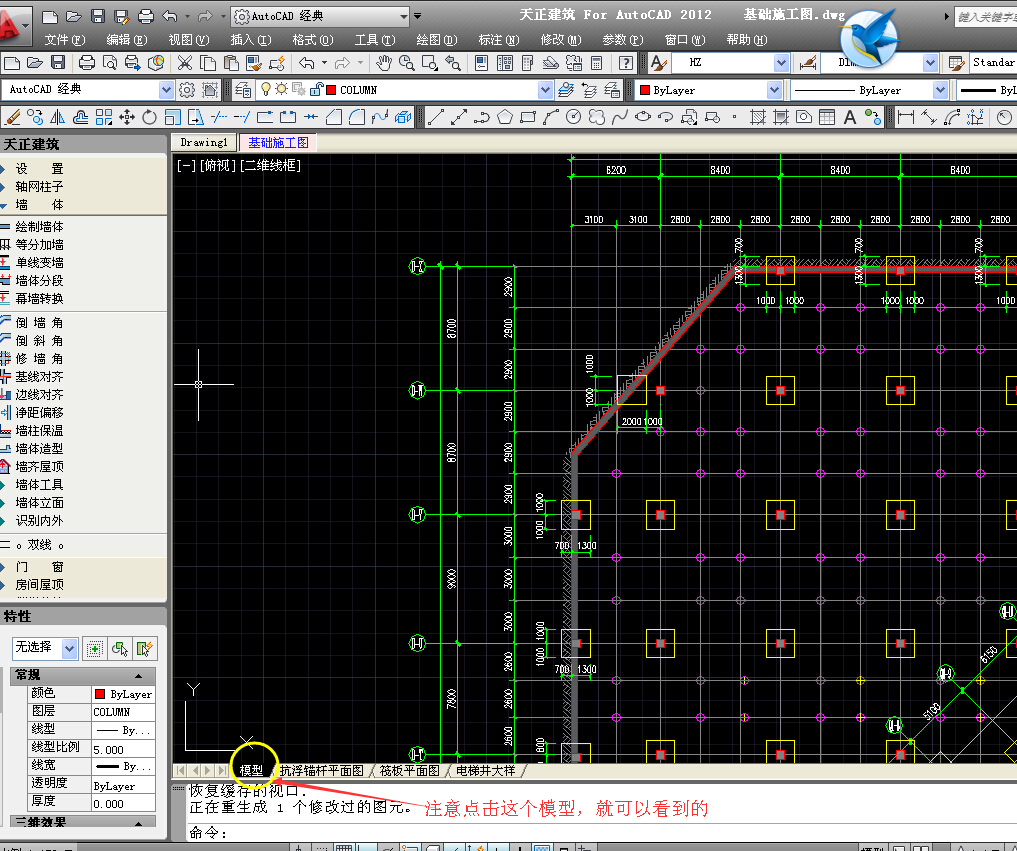
Task: Select the Ellipse drawing tool
Action: point(643,117)
